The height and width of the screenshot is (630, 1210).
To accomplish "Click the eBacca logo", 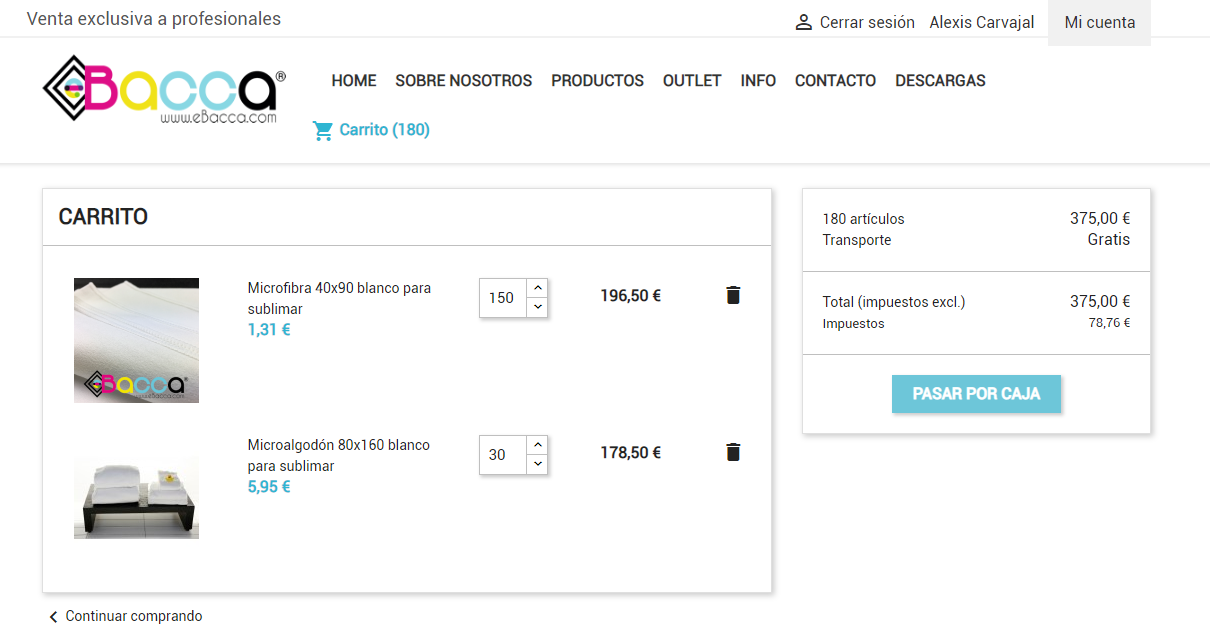I will pyautogui.click(x=164, y=90).
